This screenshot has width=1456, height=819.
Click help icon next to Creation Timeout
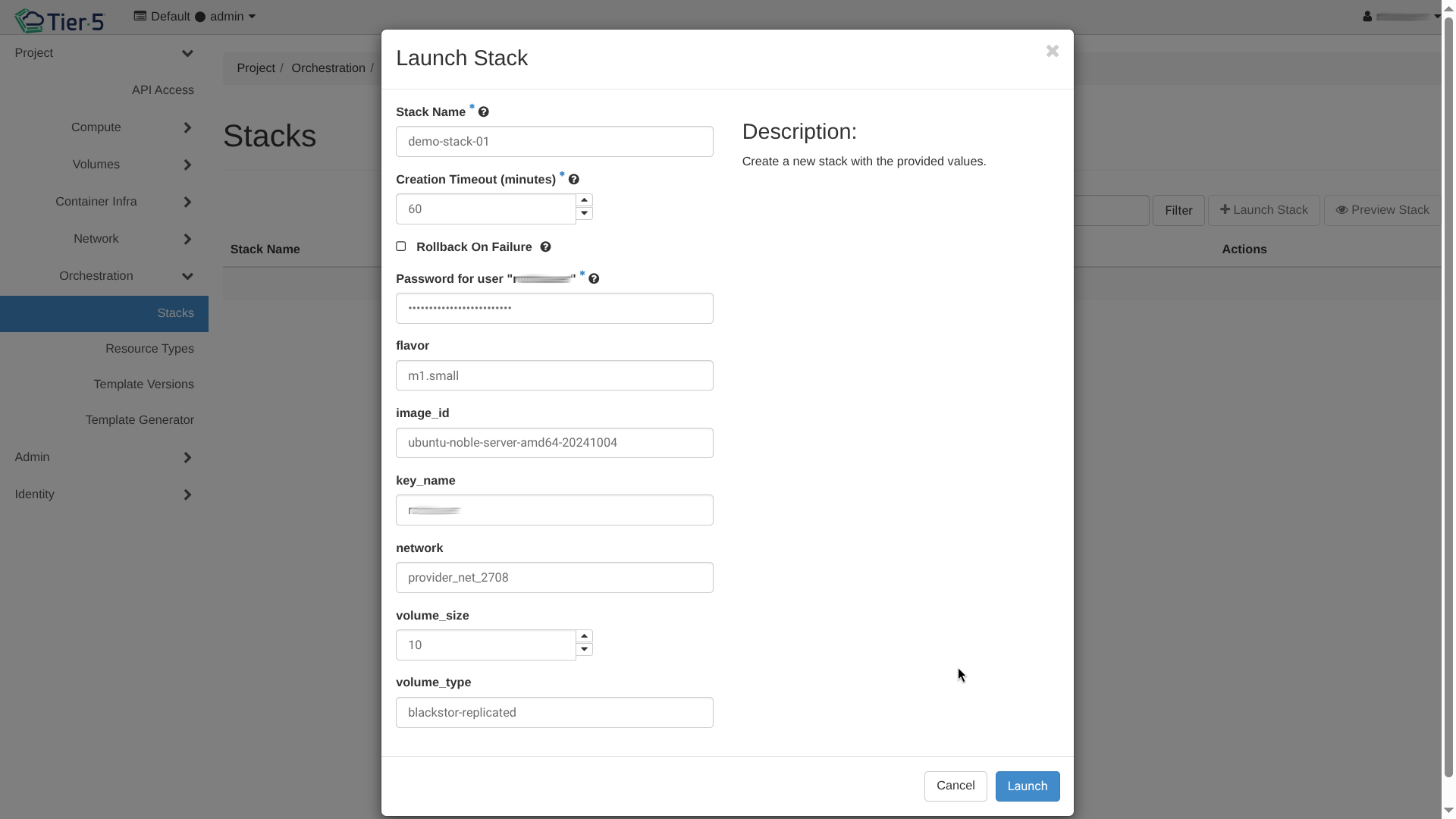click(x=574, y=180)
